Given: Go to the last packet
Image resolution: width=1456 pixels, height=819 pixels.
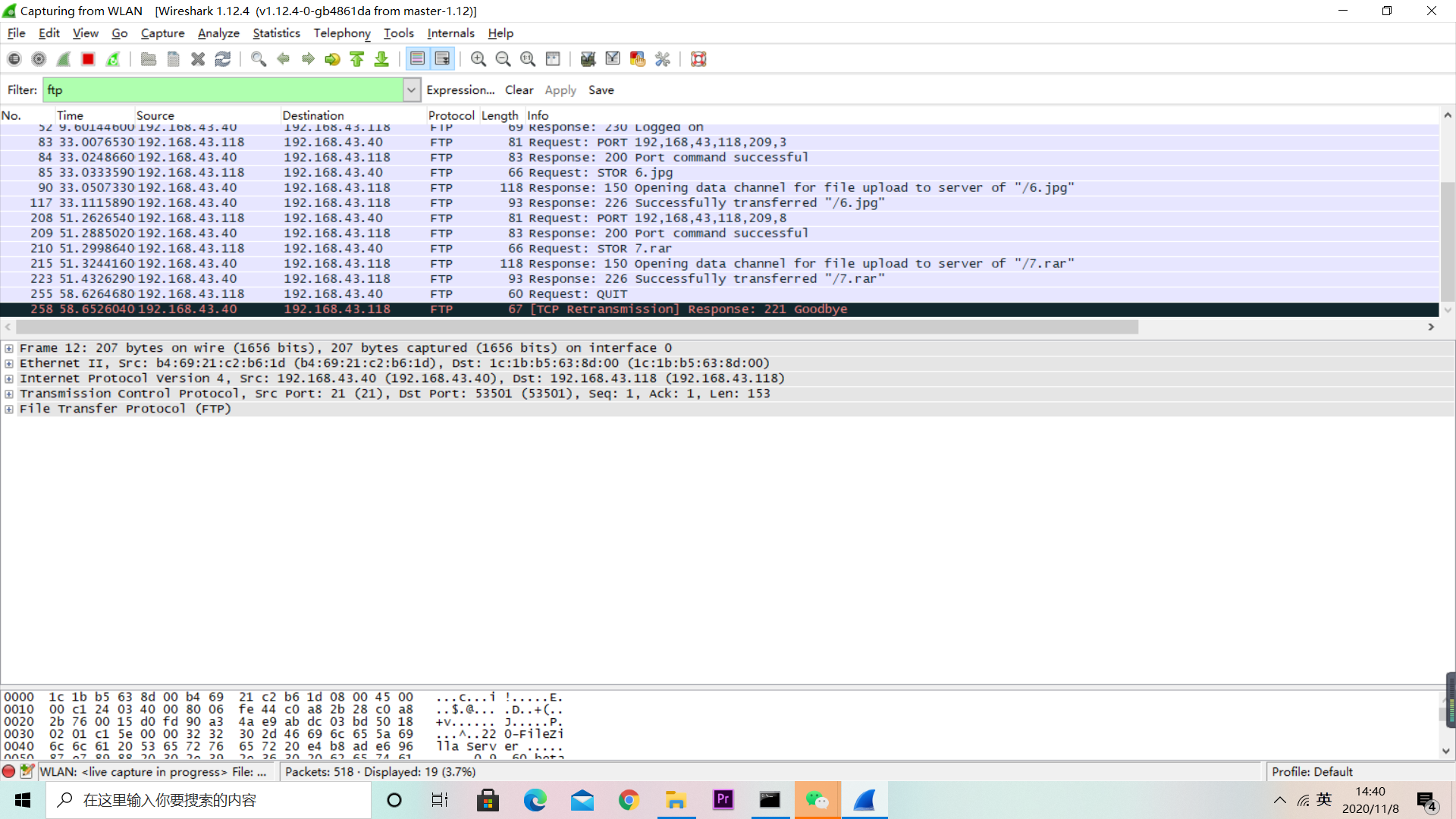Looking at the screenshot, I should tap(381, 59).
